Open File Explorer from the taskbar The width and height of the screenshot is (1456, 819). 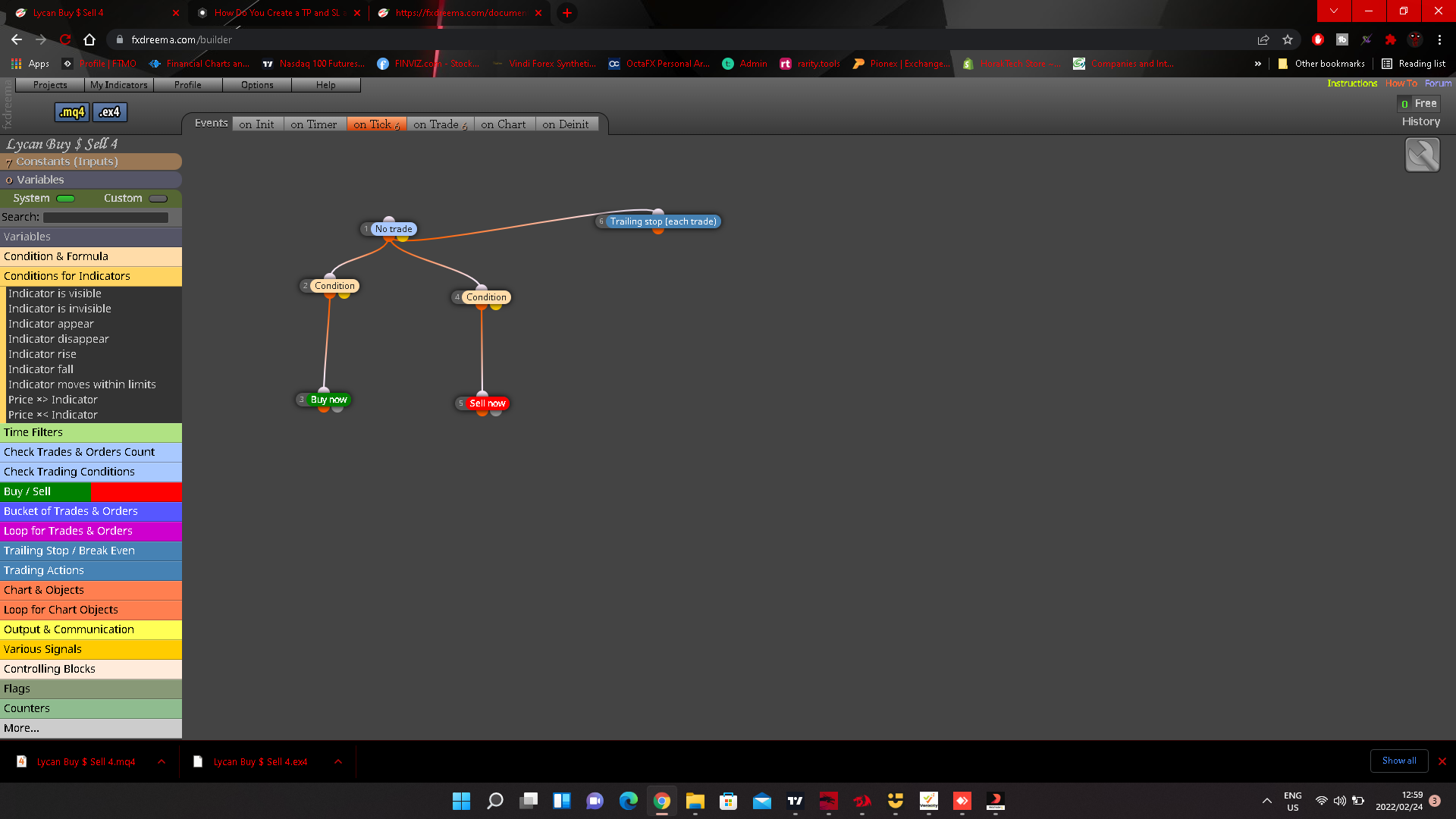[695, 801]
